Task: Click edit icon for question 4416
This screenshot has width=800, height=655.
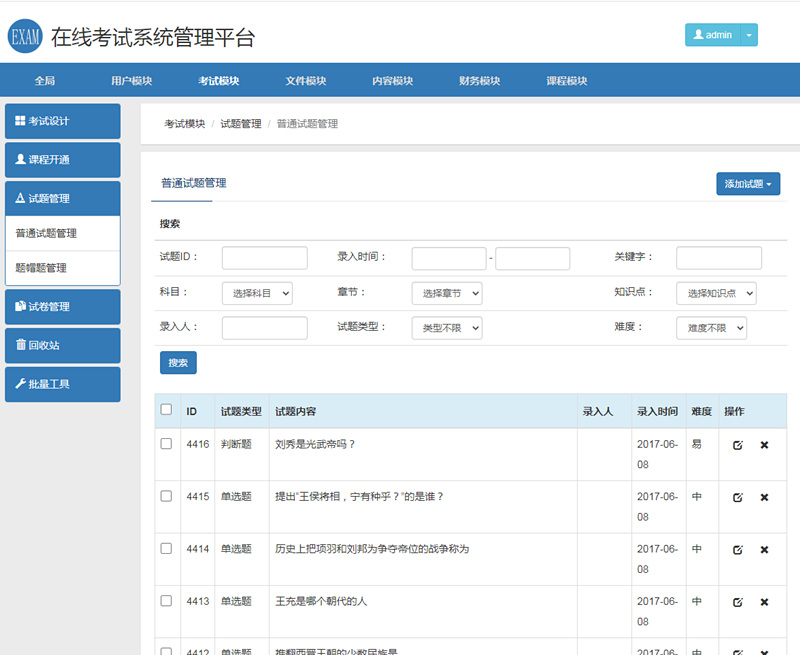Action: 738,445
